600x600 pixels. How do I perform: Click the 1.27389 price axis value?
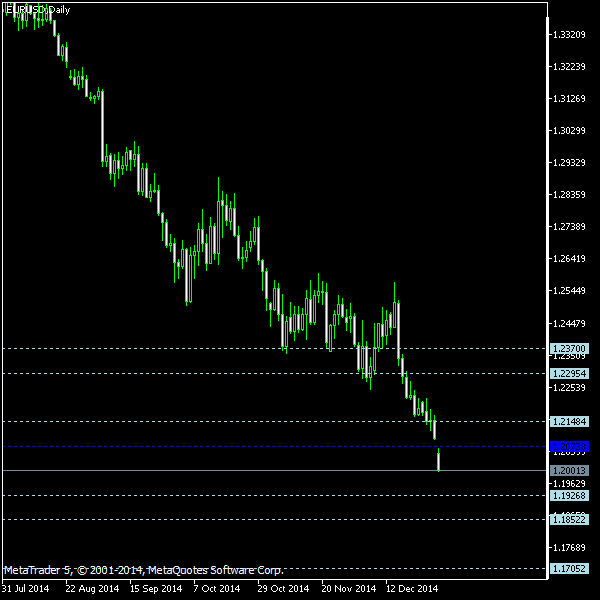[x=569, y=227]
